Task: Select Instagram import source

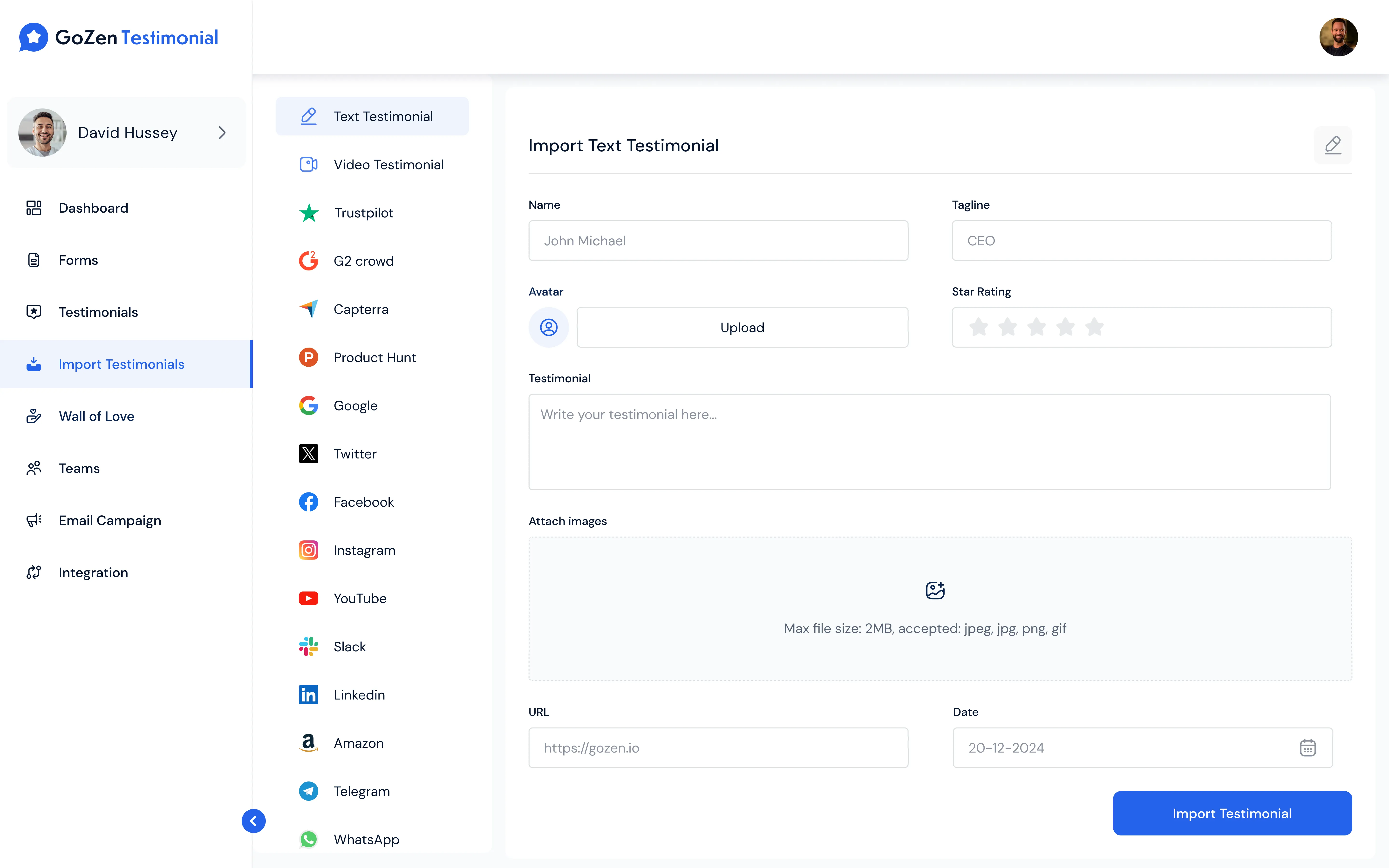Action: (x=372, y=551)
